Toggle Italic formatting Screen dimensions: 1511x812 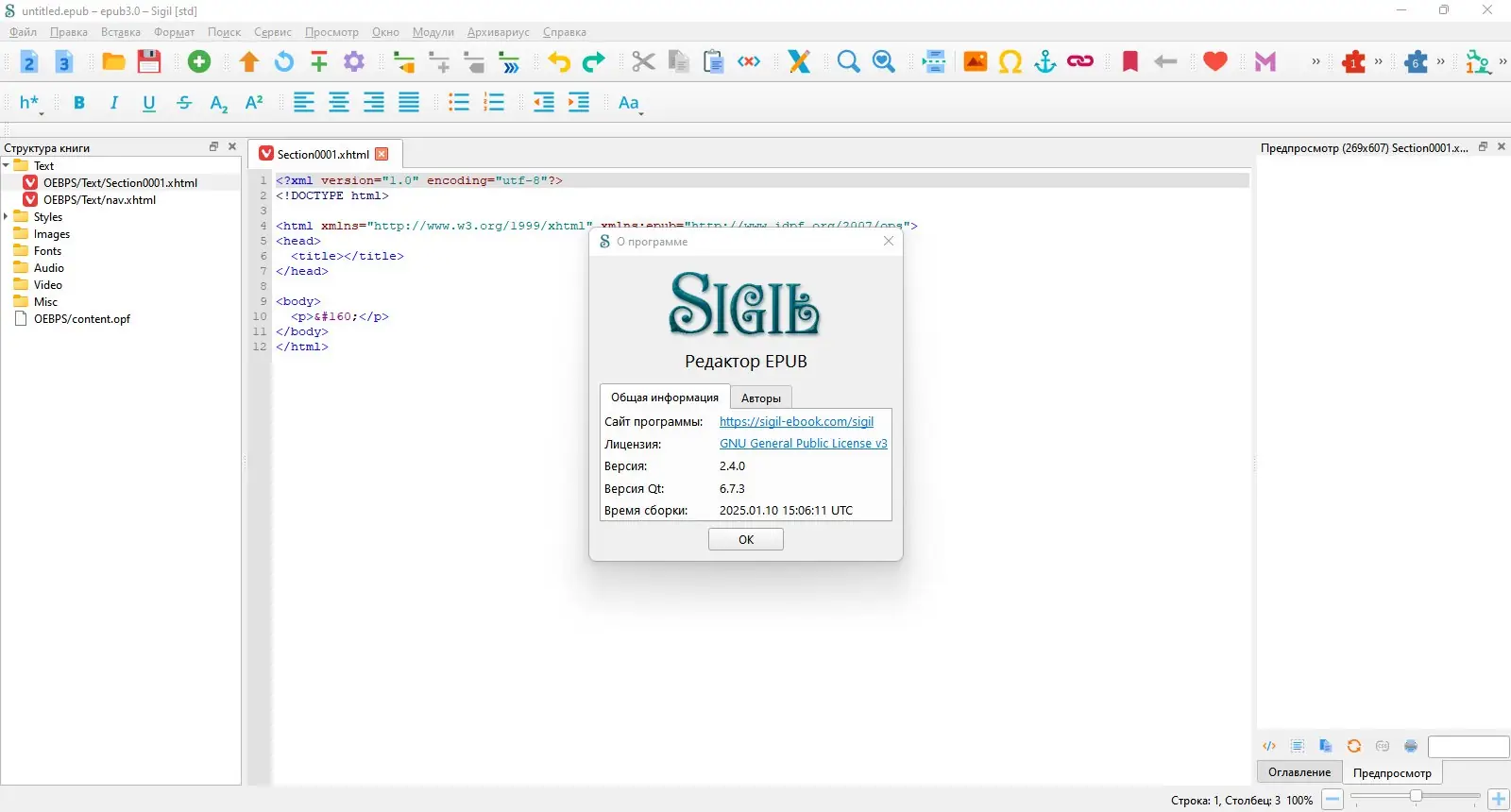(x=114, y=103)
